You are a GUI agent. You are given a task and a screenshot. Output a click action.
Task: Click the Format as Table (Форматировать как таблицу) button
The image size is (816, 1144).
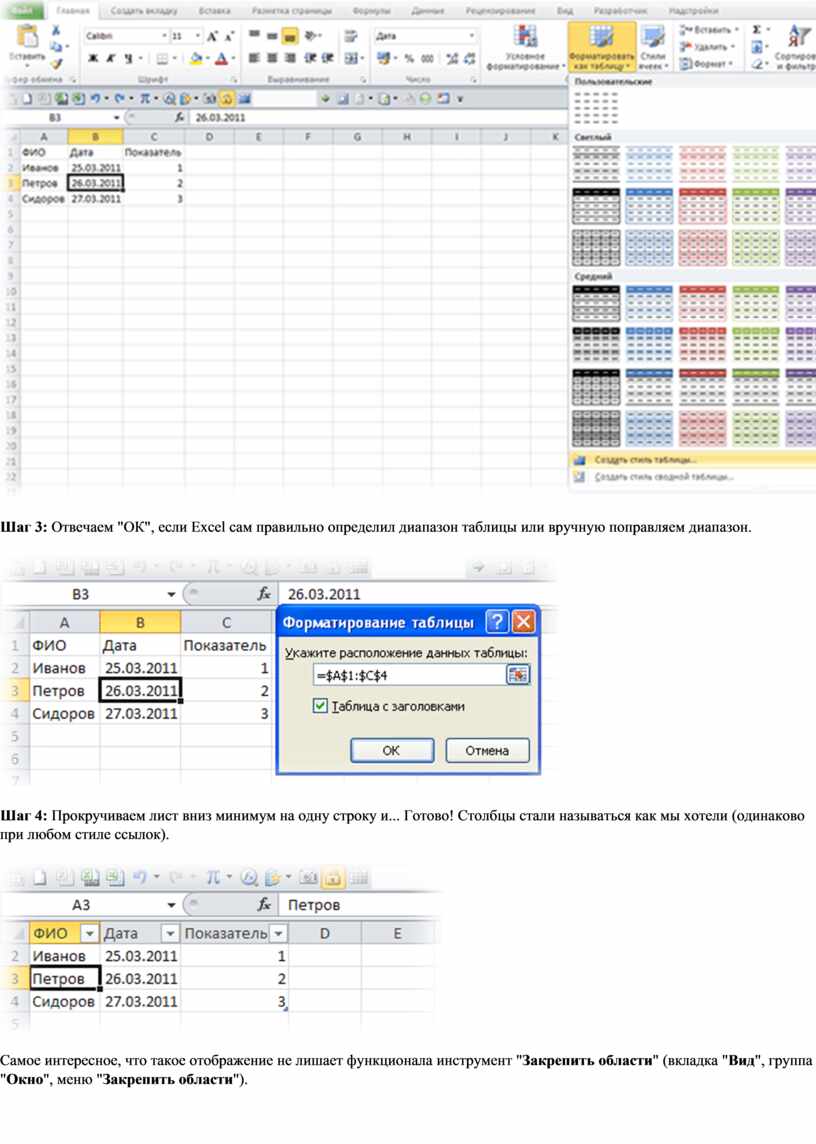pyautogui.click(x=601, y=48)
